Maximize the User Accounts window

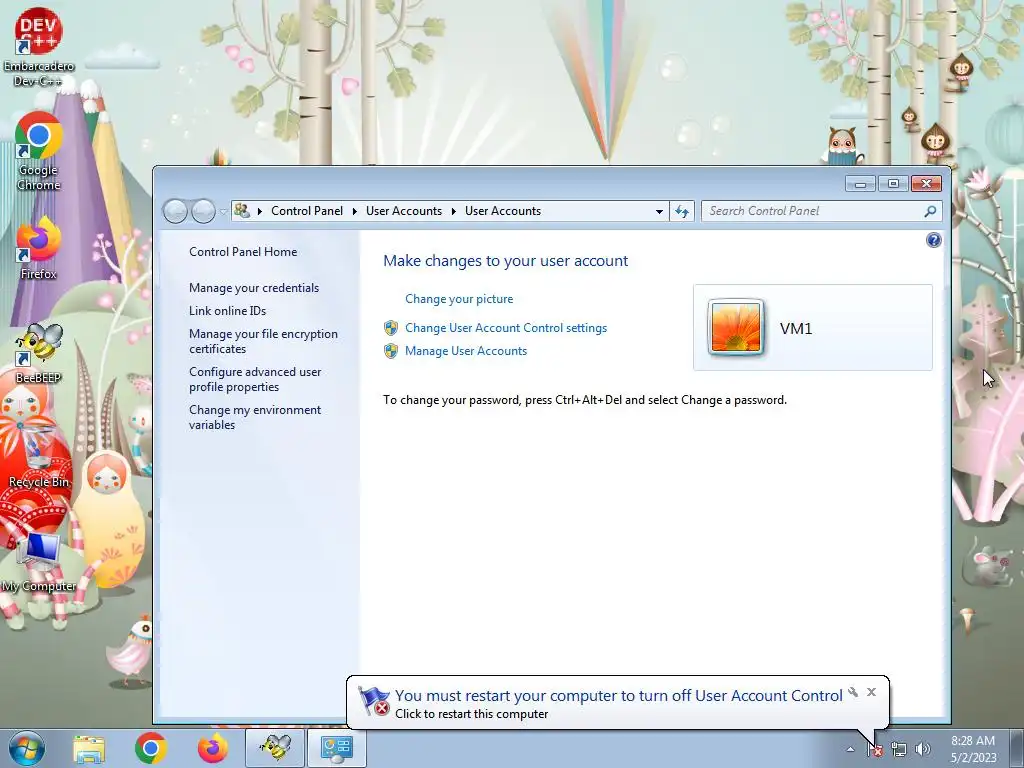[x=893, y=184]
